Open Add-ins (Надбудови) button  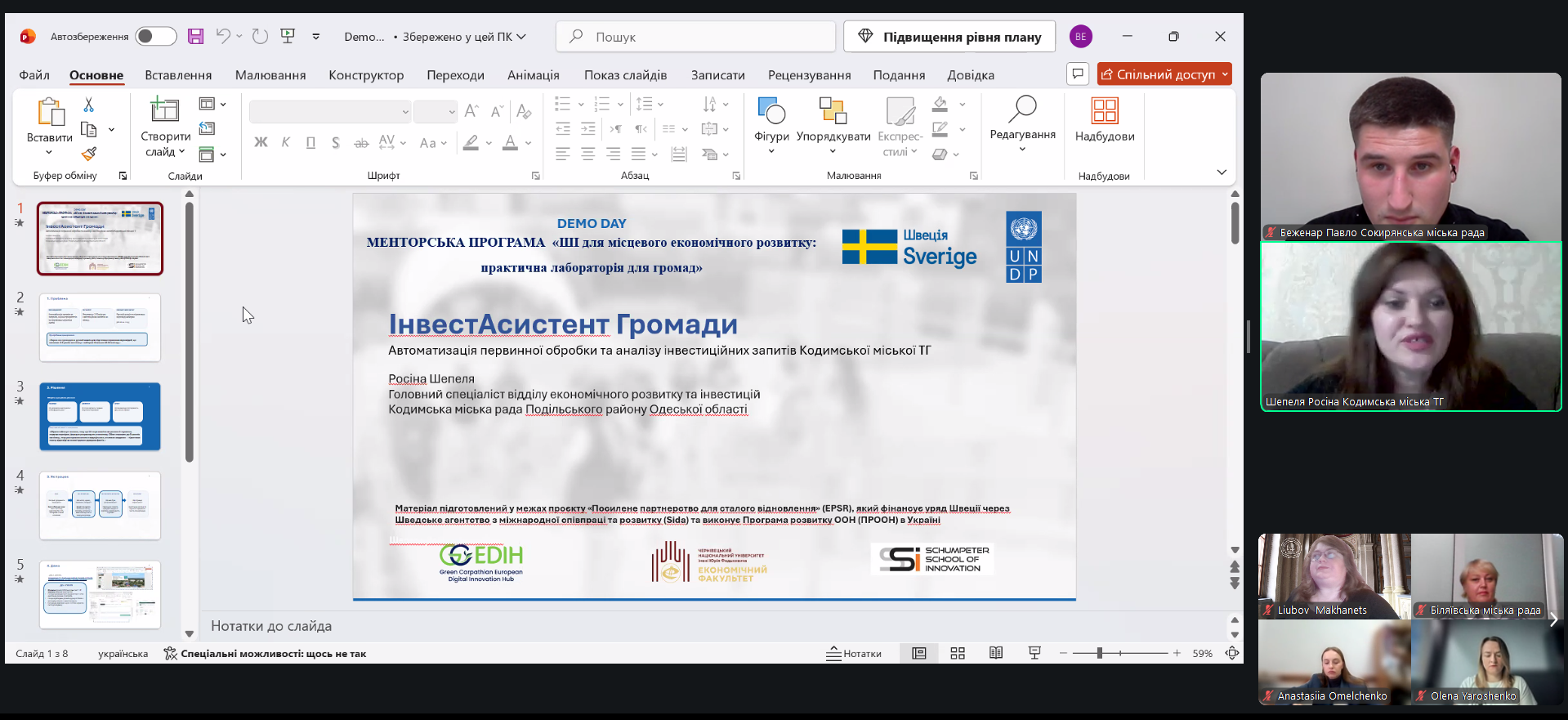pyautogui.click(x=1105, y=120)
